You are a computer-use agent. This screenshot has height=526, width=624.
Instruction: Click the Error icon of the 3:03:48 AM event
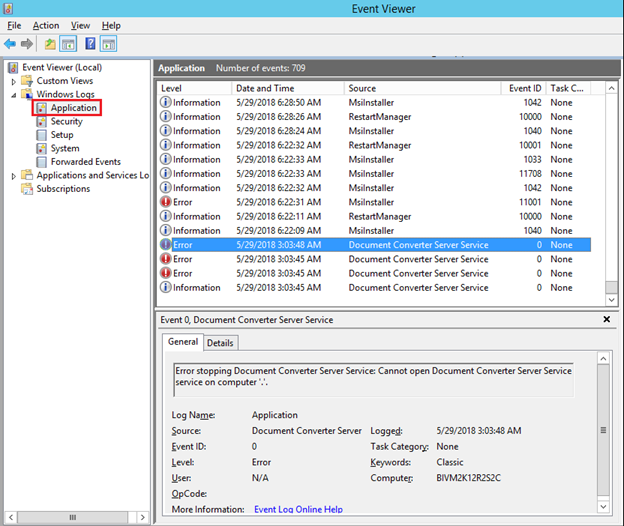click(166, 244)
